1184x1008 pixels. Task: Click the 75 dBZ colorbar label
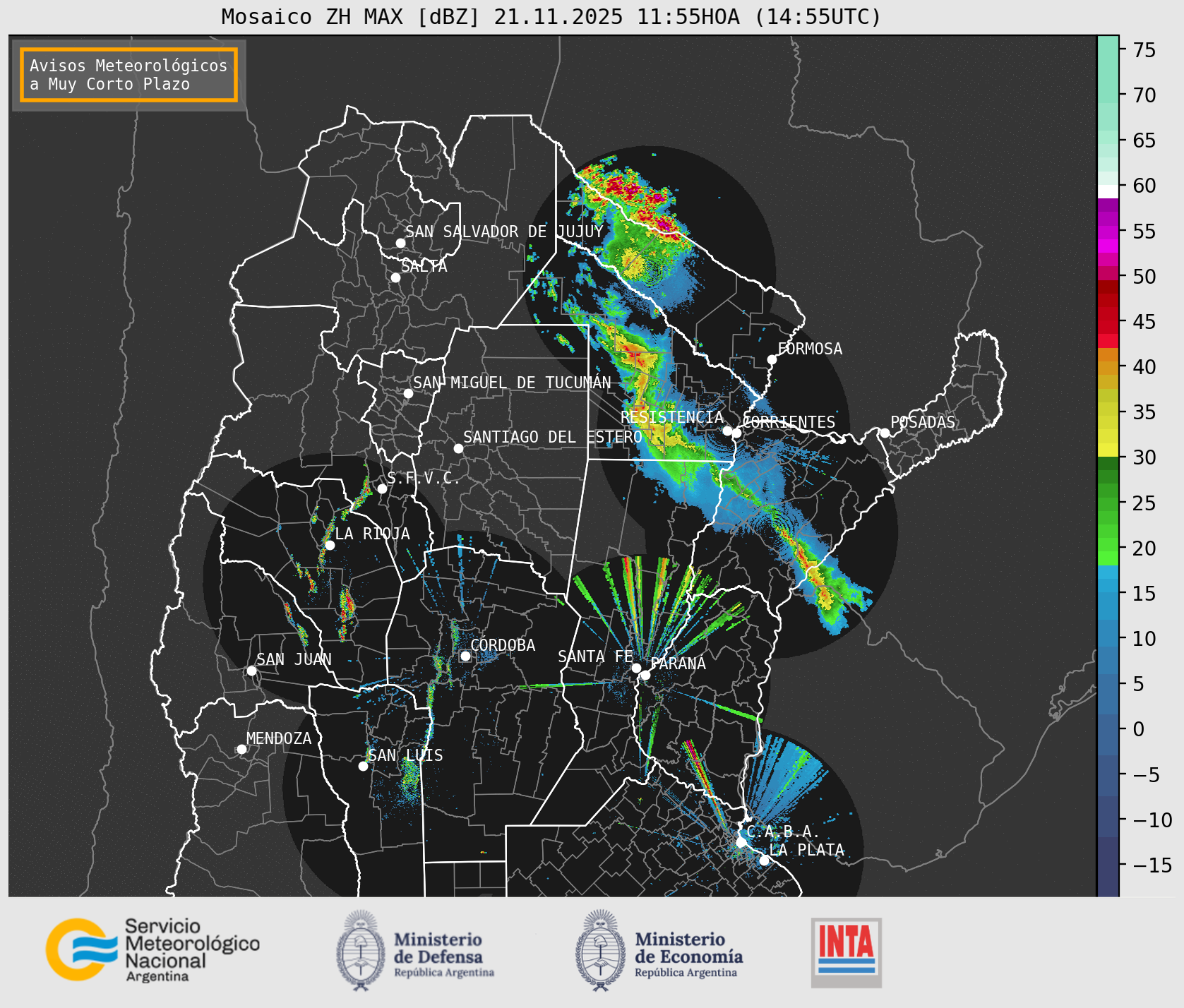(x=1144, y=50)
